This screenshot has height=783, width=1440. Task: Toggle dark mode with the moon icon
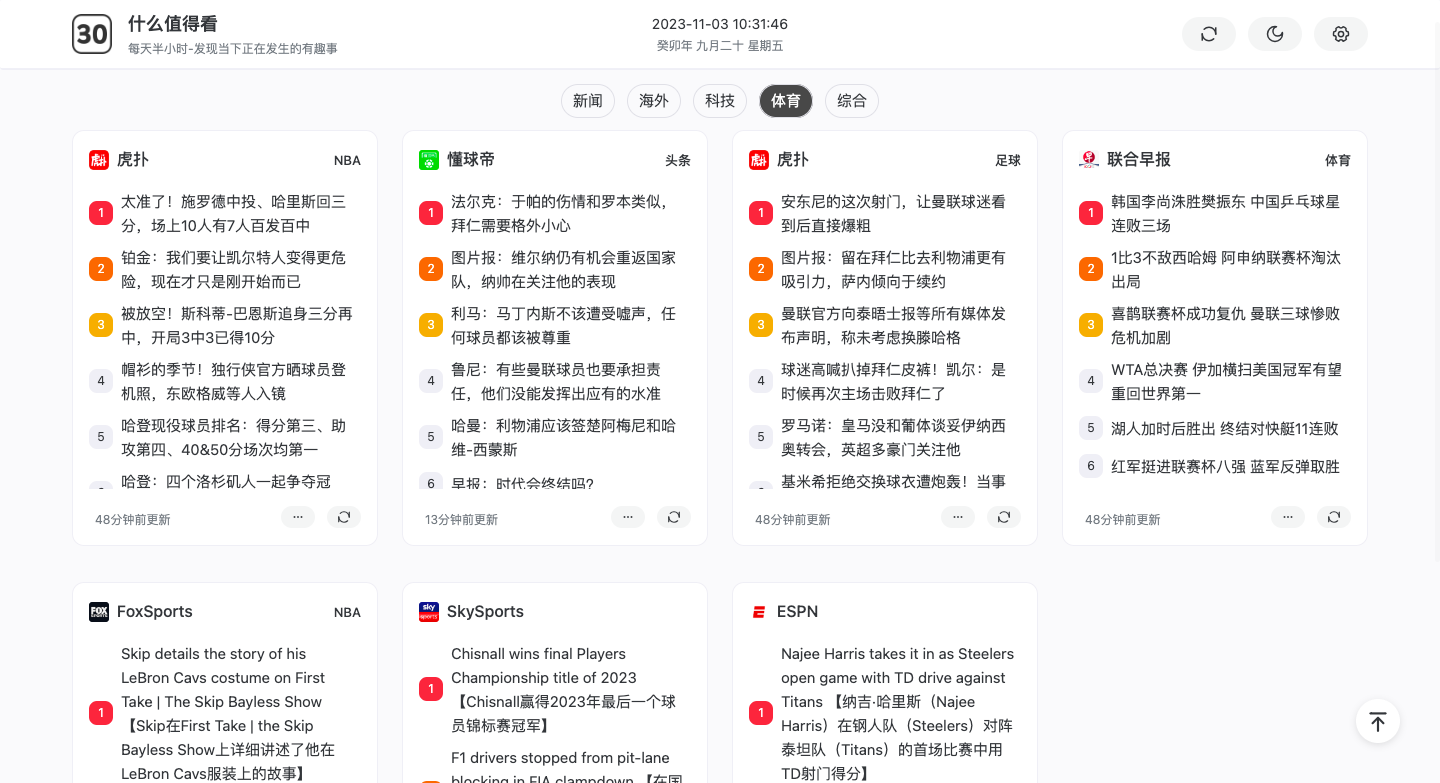[x=1274, y=33]
